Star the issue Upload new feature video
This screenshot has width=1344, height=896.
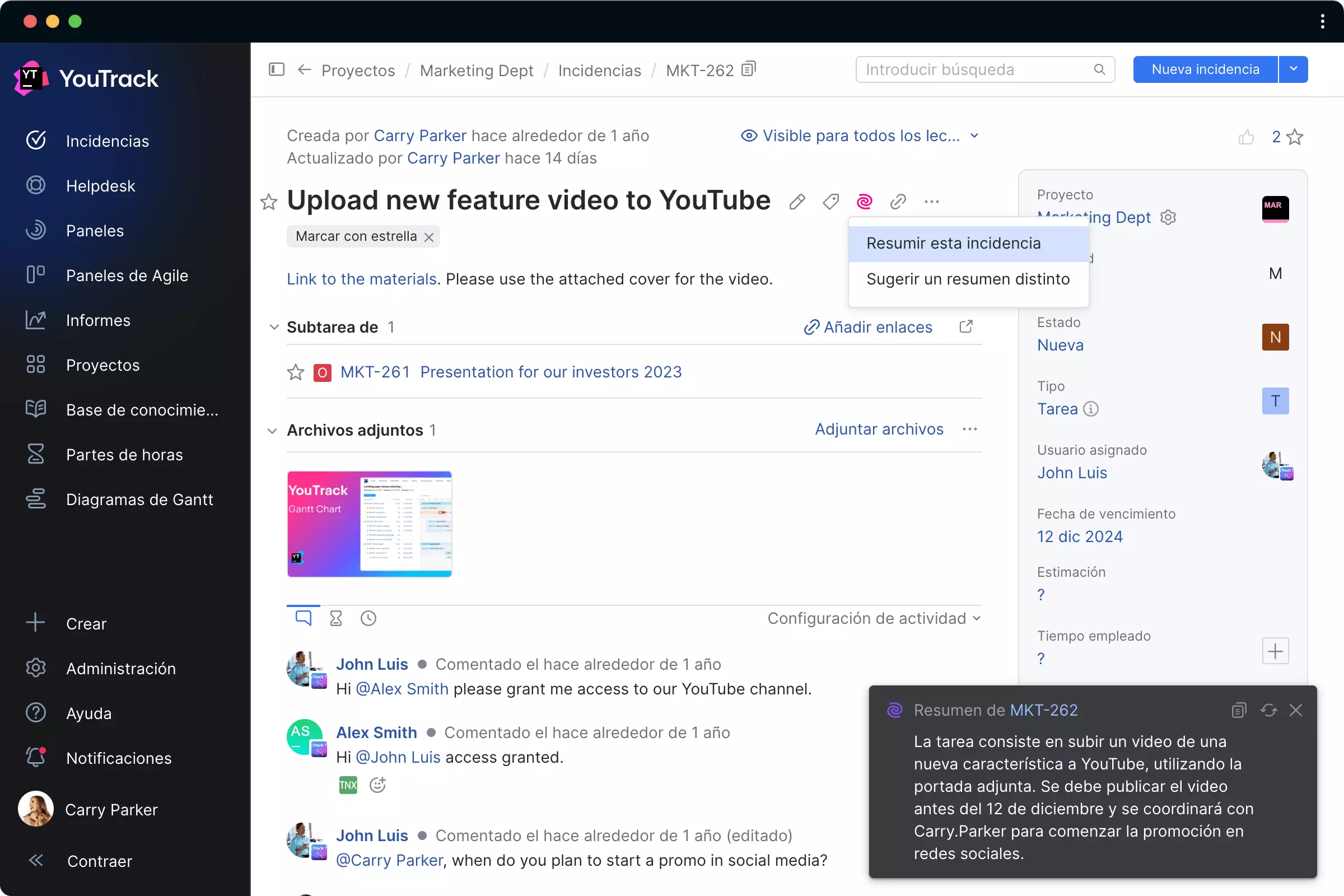click(x=269, y=202)
